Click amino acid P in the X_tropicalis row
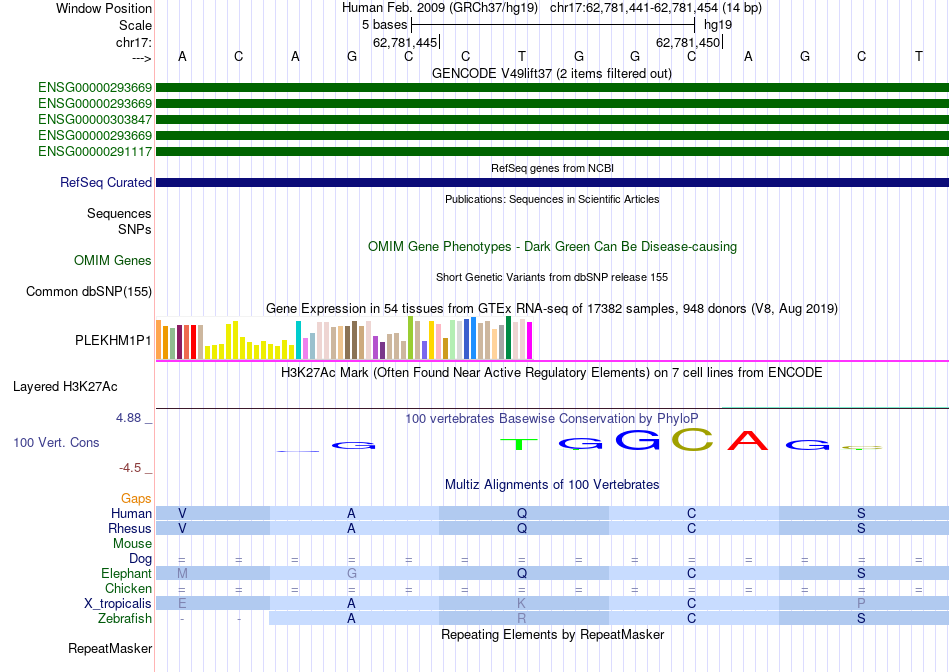Image resolution: width=950 pixels, height=672 pixels. point(861,604)
